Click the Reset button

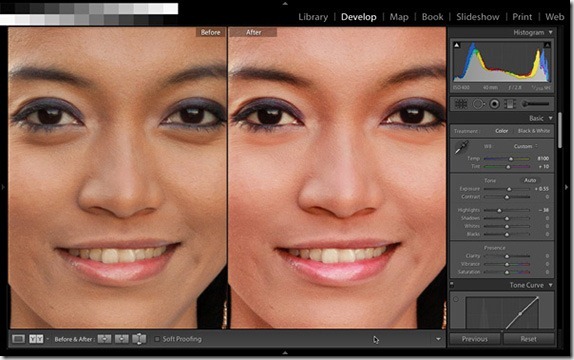coord(529,339)
